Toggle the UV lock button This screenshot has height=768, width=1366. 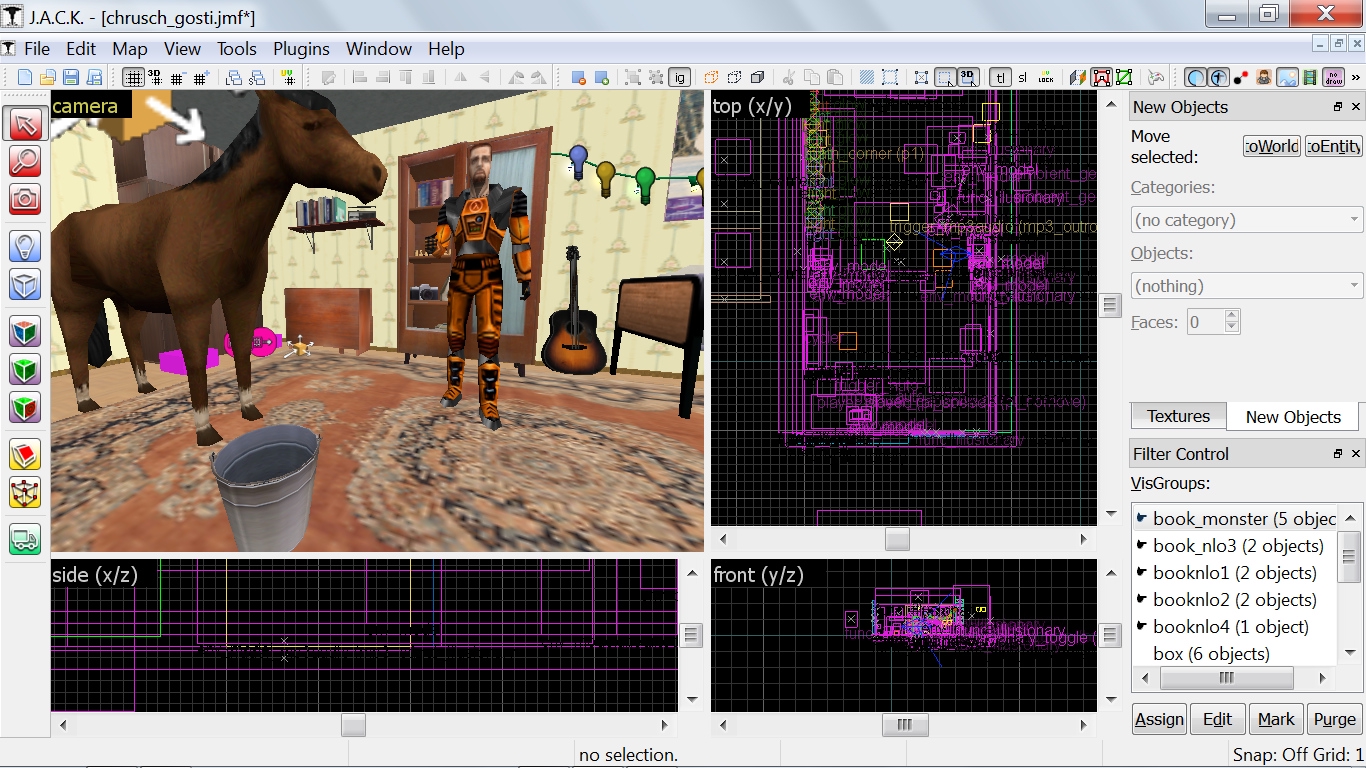tap(1045, 77)
